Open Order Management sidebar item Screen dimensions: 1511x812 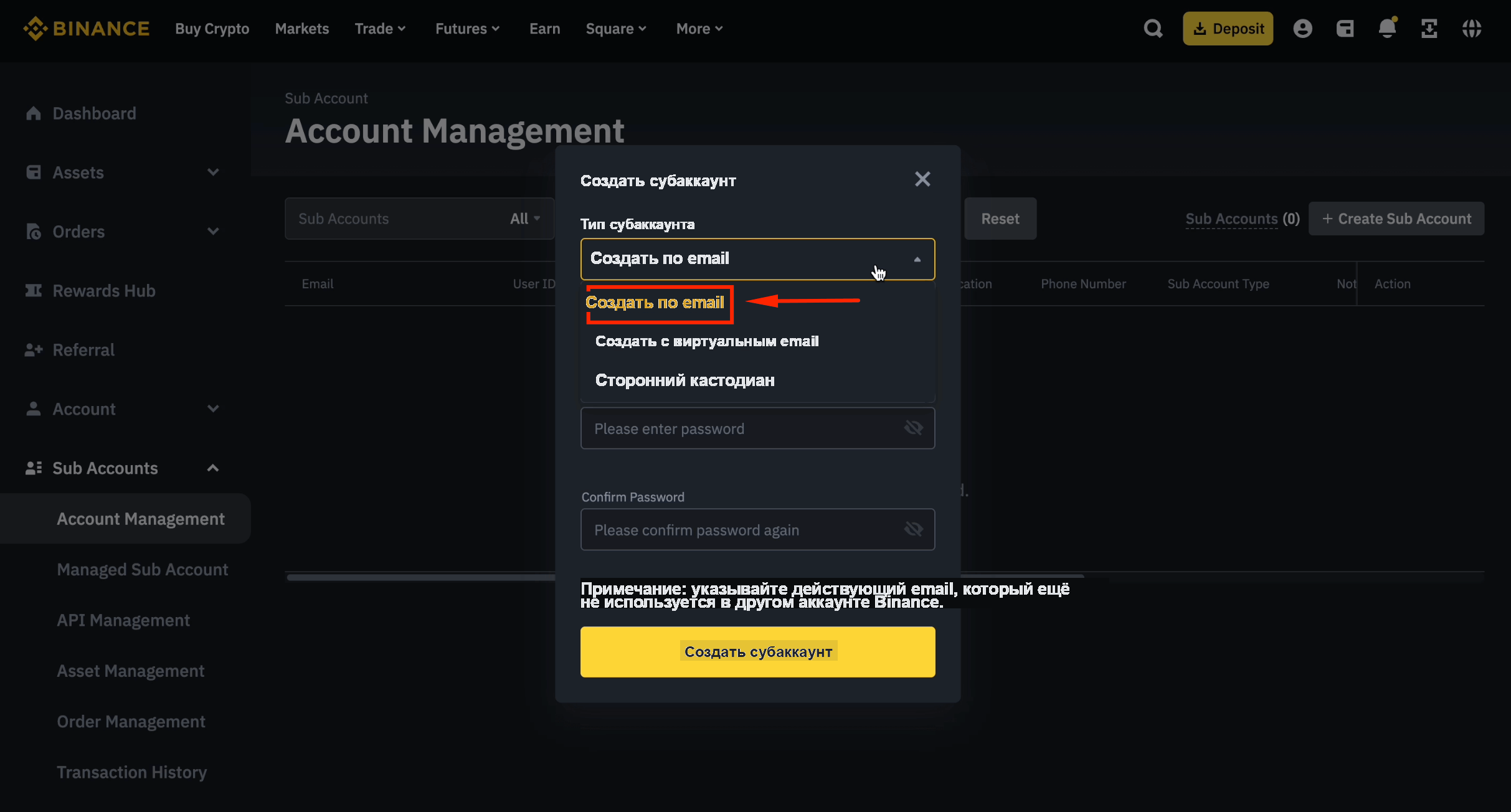tap(131, 722)
